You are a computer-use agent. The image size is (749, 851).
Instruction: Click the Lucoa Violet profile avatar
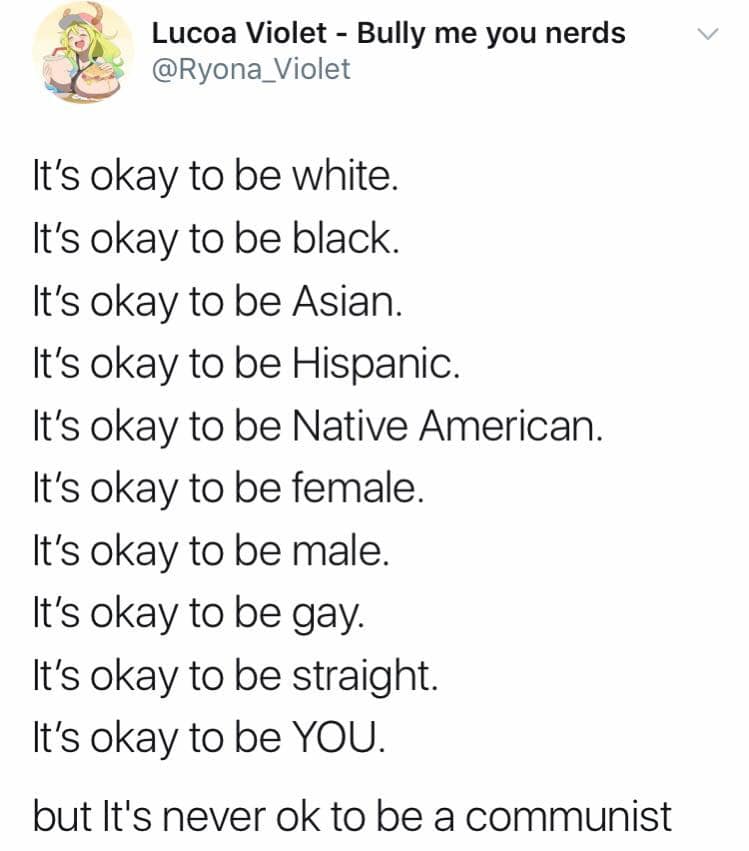82,52
